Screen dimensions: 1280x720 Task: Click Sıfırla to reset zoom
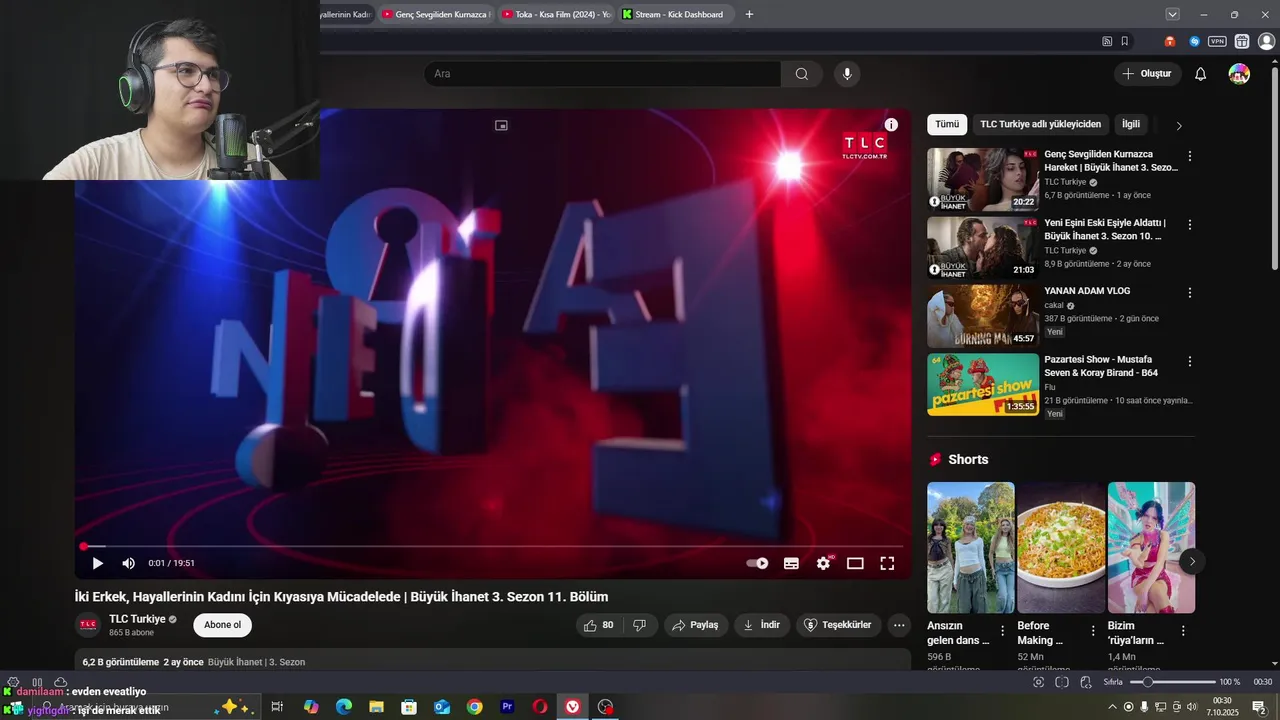pos(1113,682)
